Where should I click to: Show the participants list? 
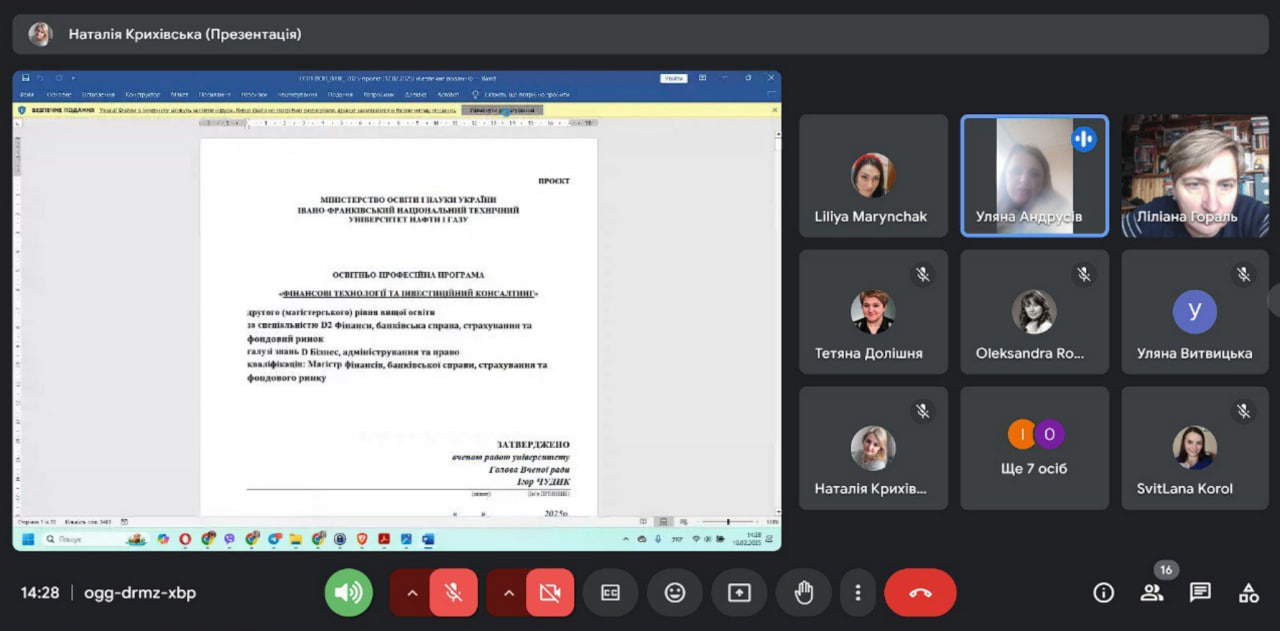(1152, 593)
